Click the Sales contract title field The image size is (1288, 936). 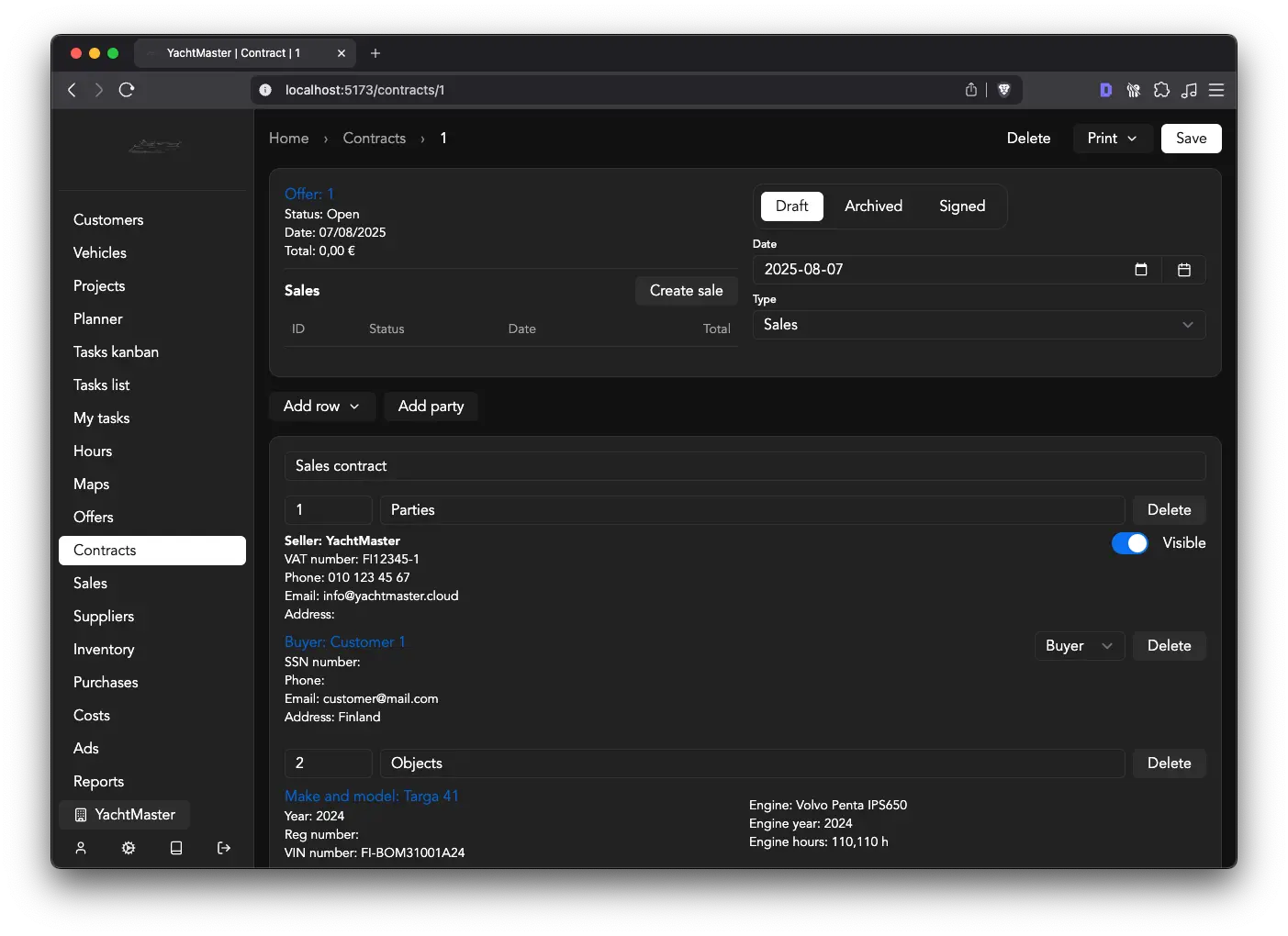[x=745, y=466]
